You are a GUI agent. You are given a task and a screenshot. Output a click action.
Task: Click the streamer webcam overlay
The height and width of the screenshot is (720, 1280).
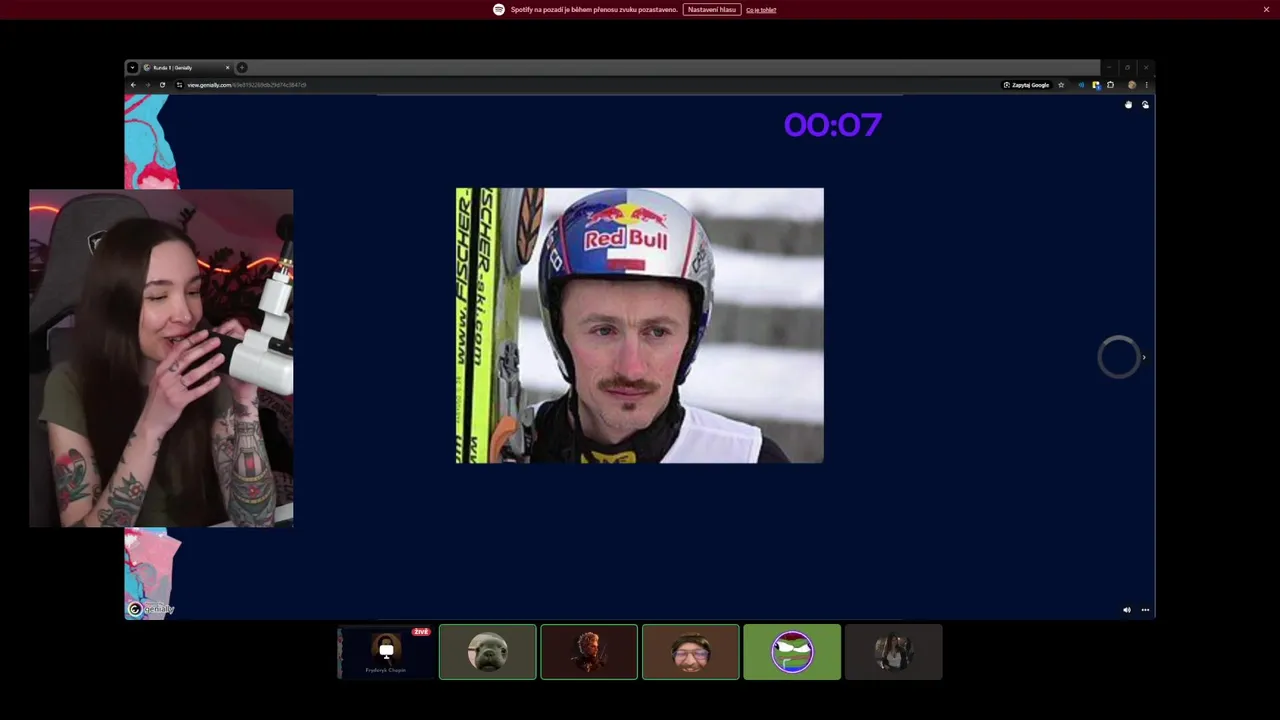[x=161, y=358]
